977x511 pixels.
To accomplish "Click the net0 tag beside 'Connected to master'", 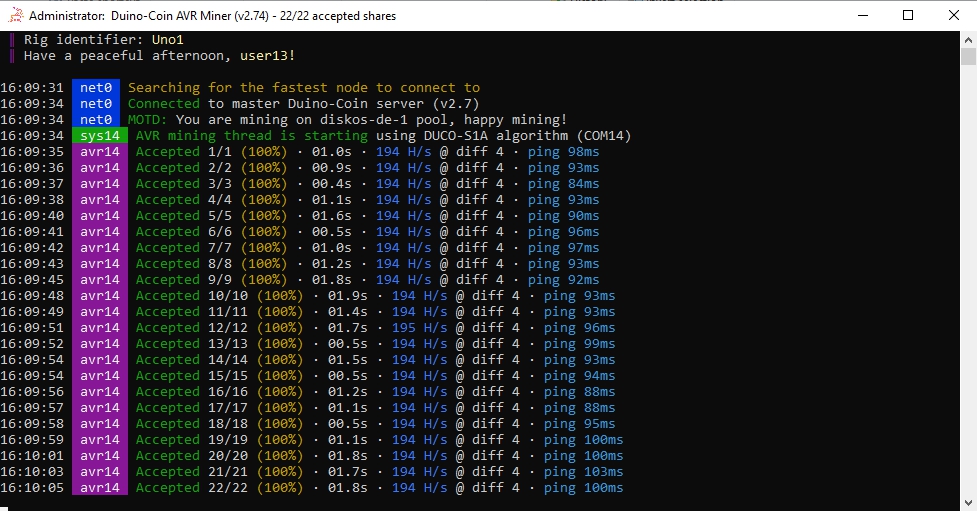I will pos(96,103).
